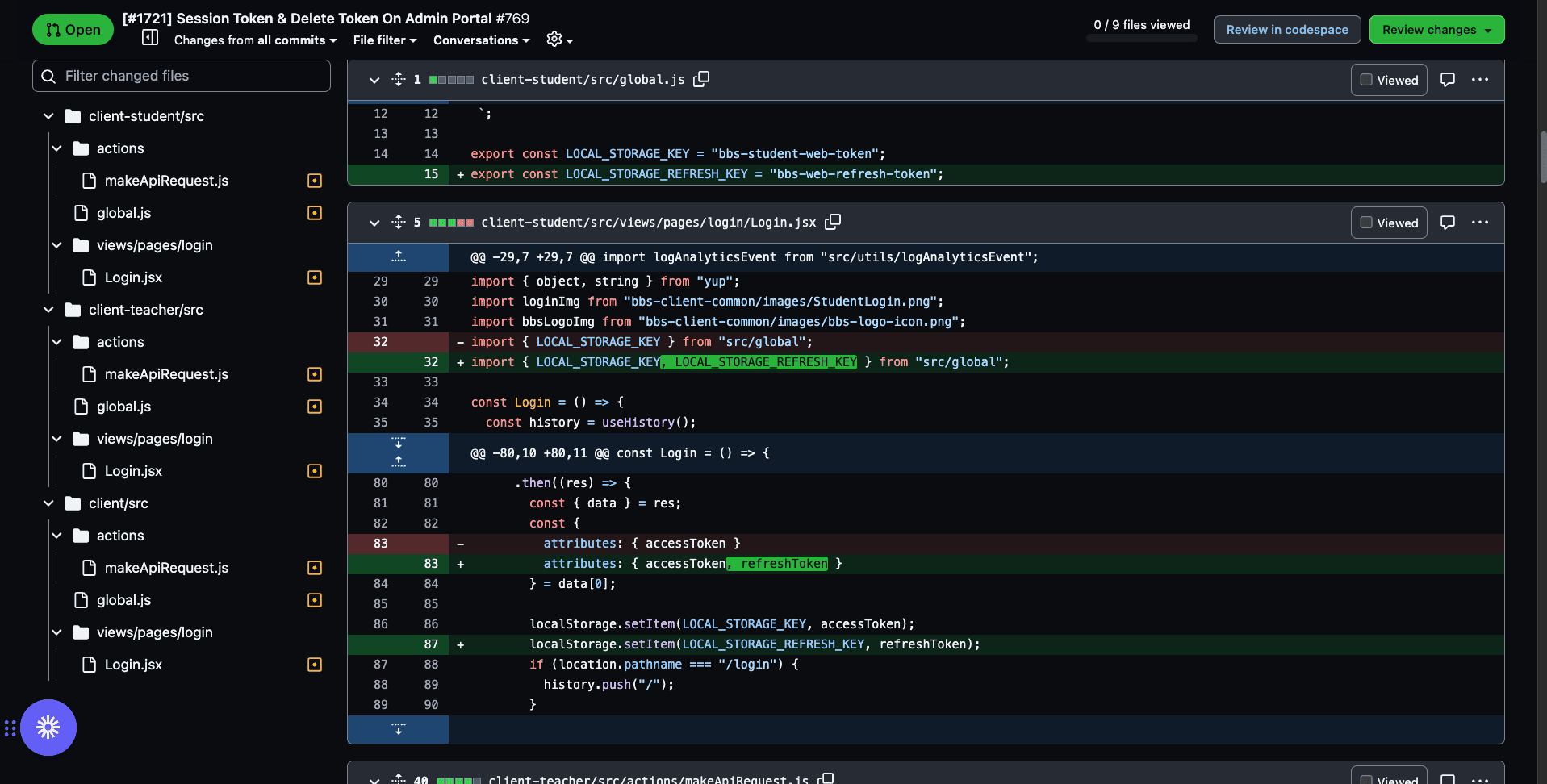Screen dimensions: 1547x784
Task: Open client-student global.js file
Action: tap(123, 213)
